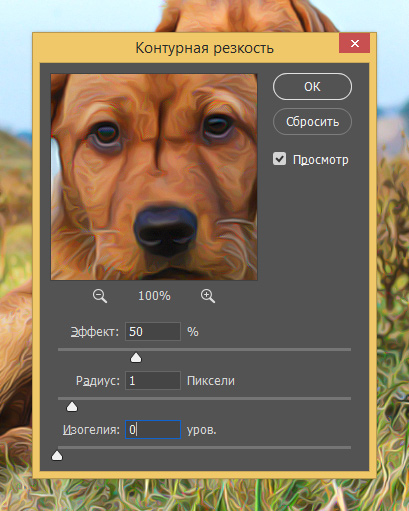Click the Эффект slider track
The image size is (409, 511).
coord(204,350)
